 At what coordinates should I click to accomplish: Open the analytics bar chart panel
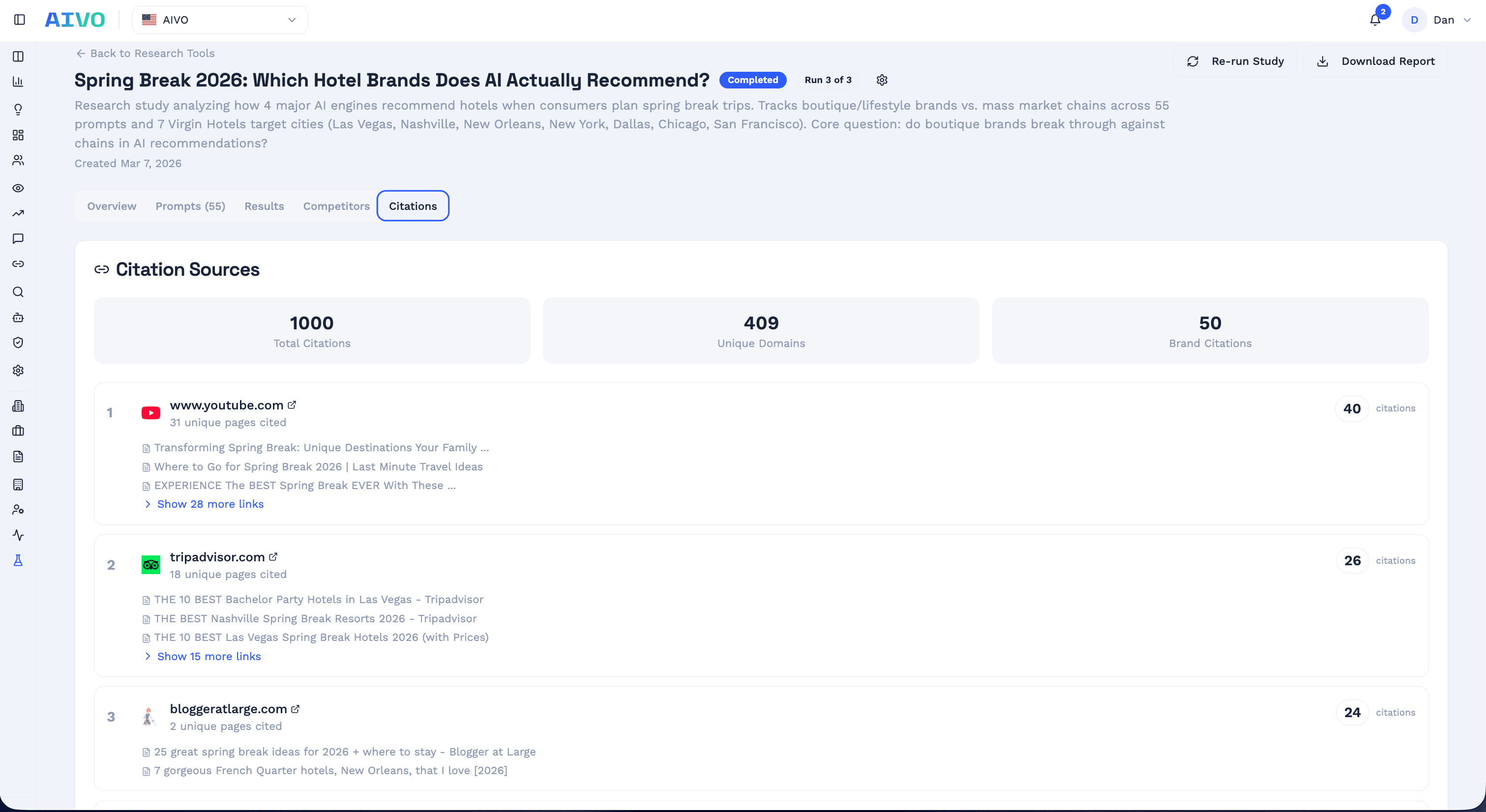click(18, 81)
